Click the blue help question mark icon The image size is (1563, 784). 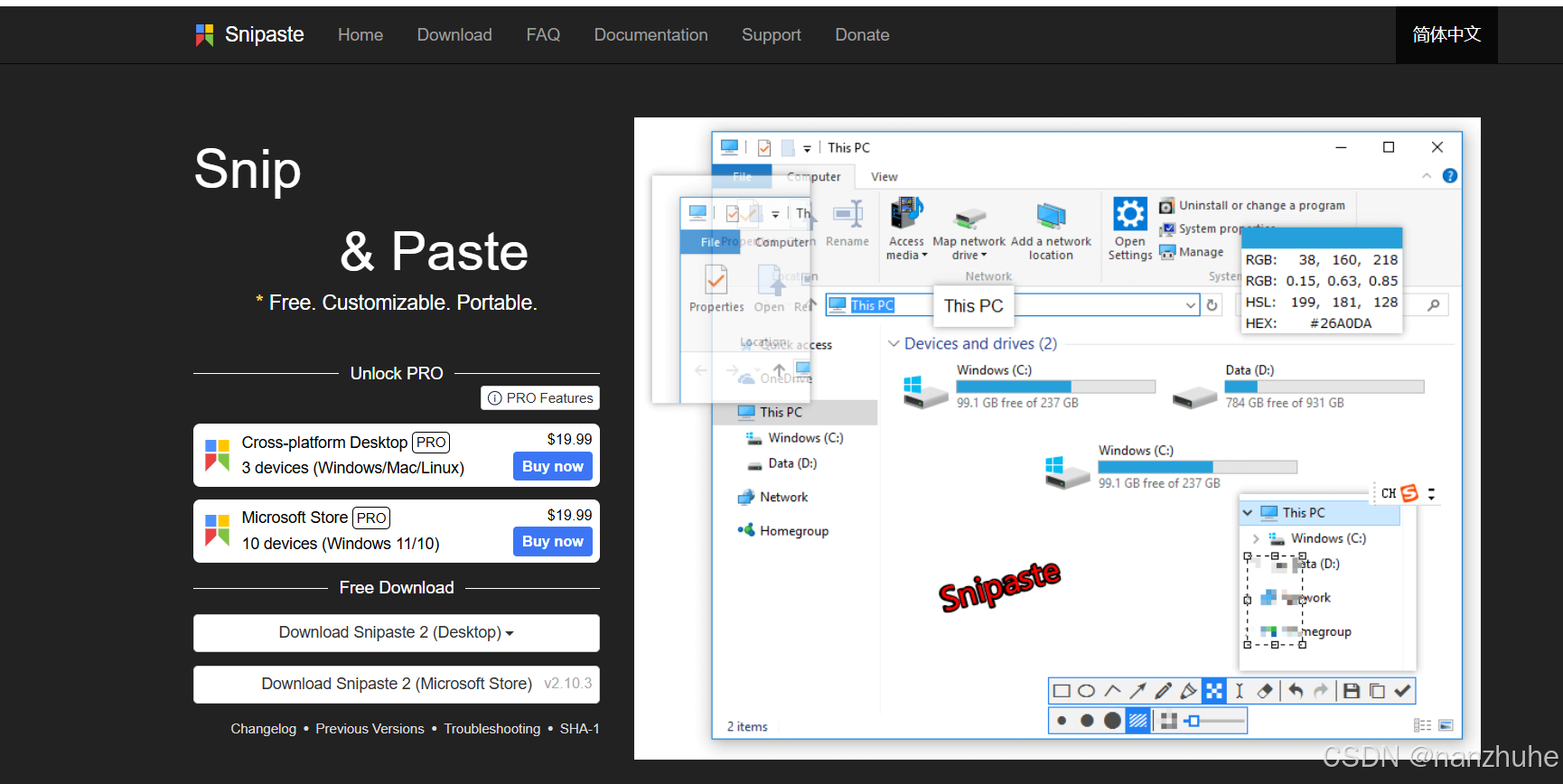pos(1450,176)
